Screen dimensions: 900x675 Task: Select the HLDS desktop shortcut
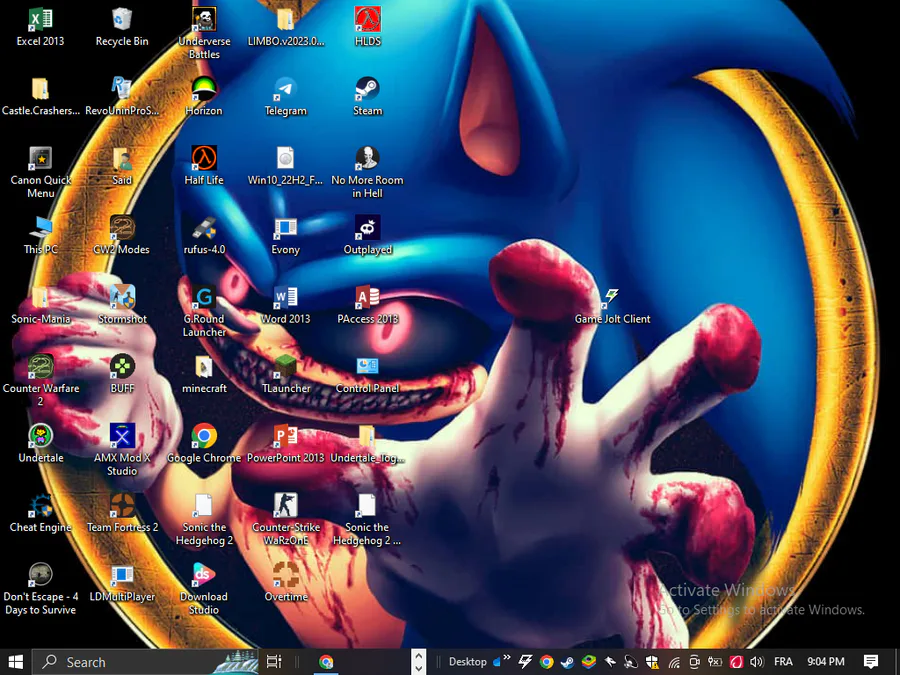point(367,28)
